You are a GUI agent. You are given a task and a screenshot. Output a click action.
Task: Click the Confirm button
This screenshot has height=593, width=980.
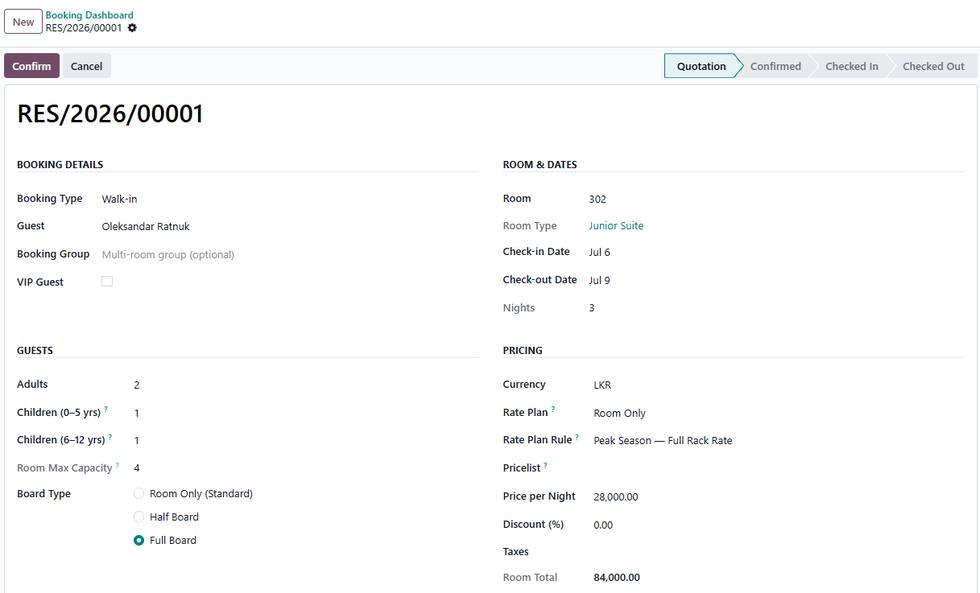[x=32, y=66]
